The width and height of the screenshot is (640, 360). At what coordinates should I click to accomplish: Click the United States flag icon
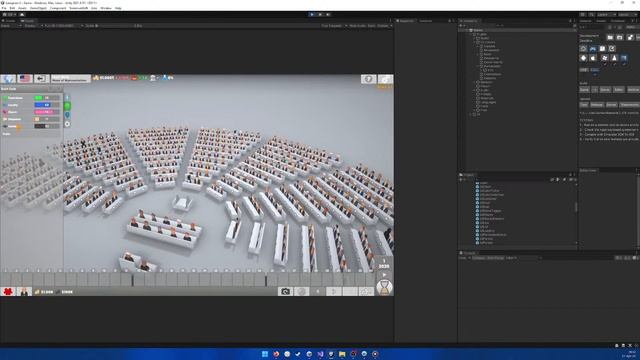point(24,78)
